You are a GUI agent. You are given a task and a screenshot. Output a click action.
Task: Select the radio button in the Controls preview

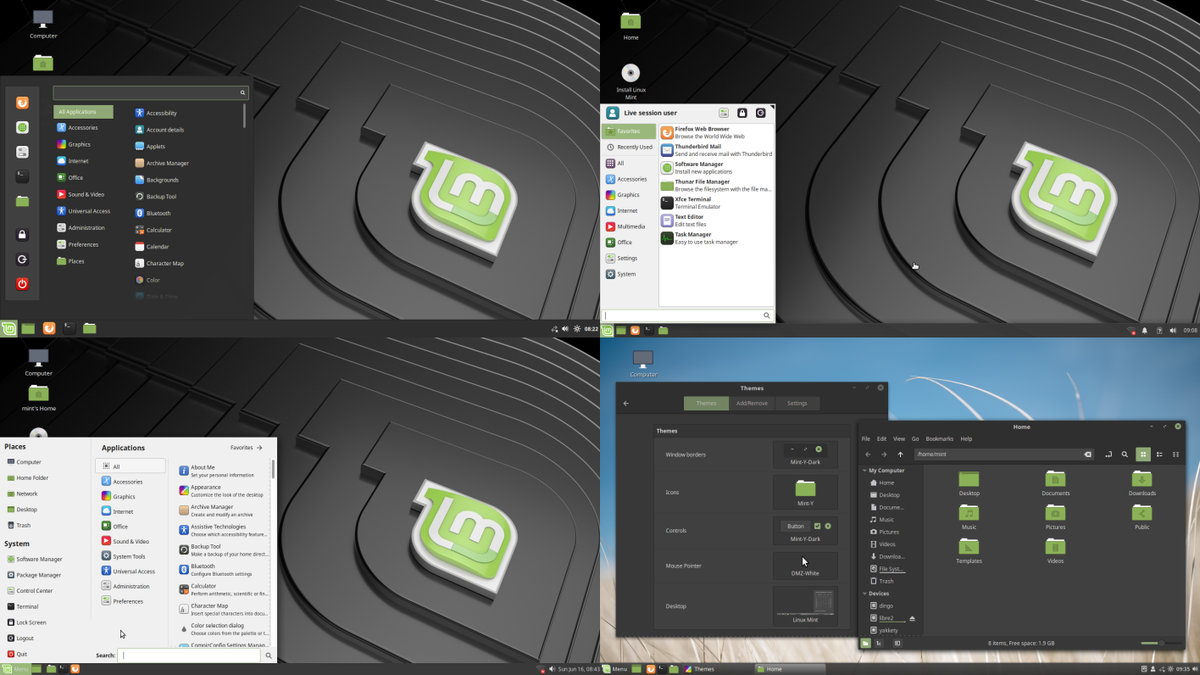[827, 525]
